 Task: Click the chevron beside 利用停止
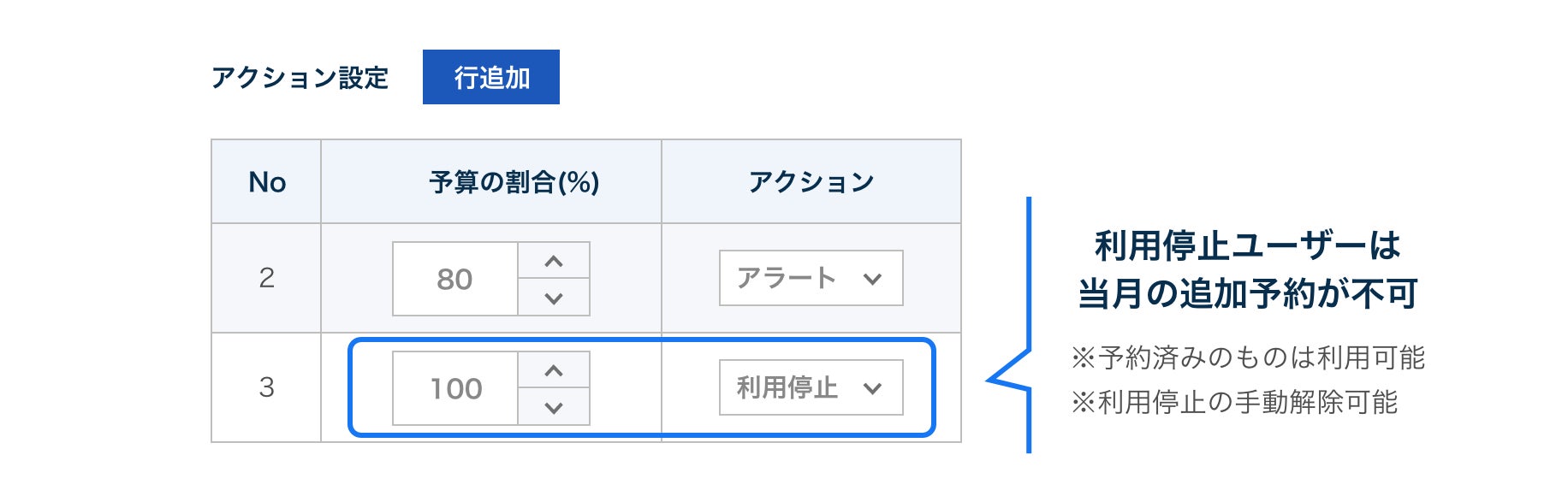872,388
